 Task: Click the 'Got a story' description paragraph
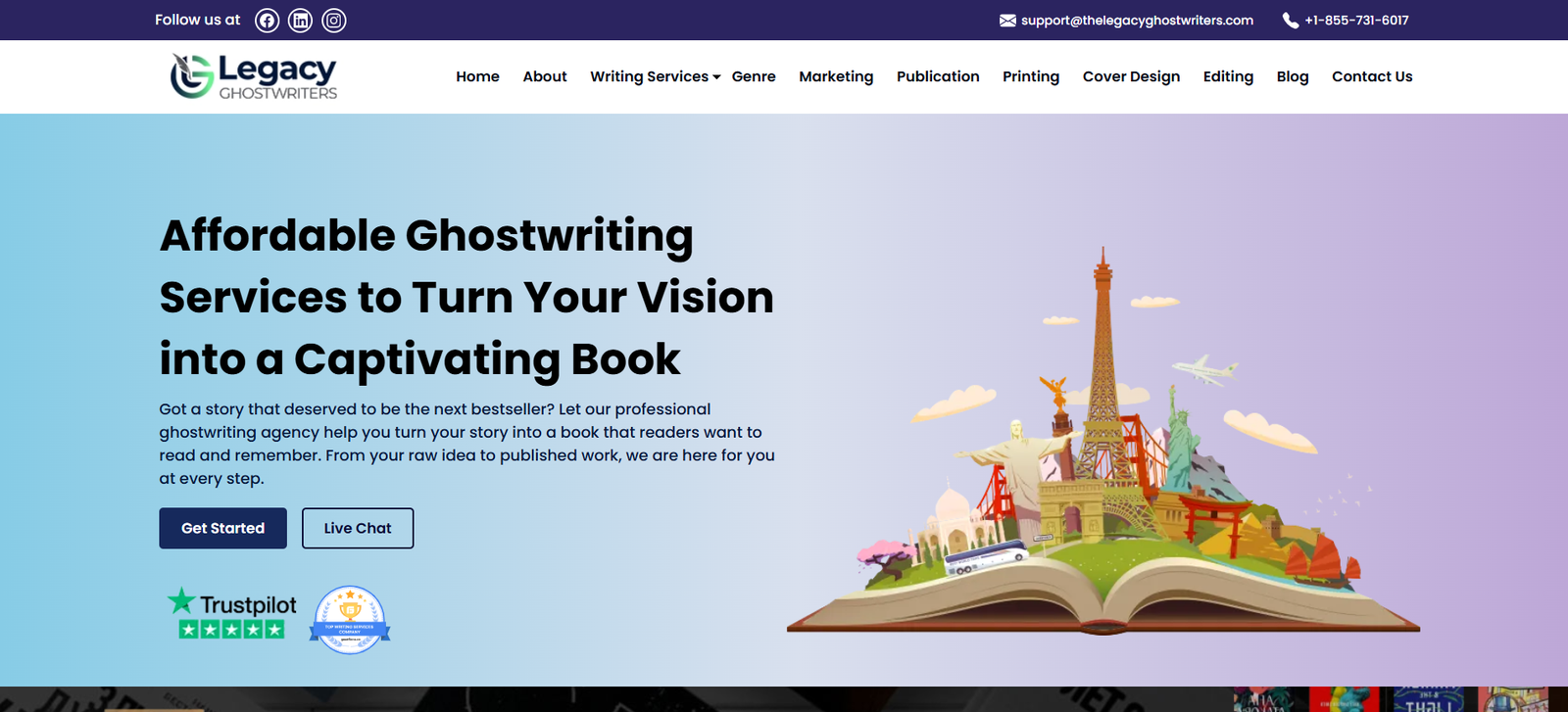point(466,444)
